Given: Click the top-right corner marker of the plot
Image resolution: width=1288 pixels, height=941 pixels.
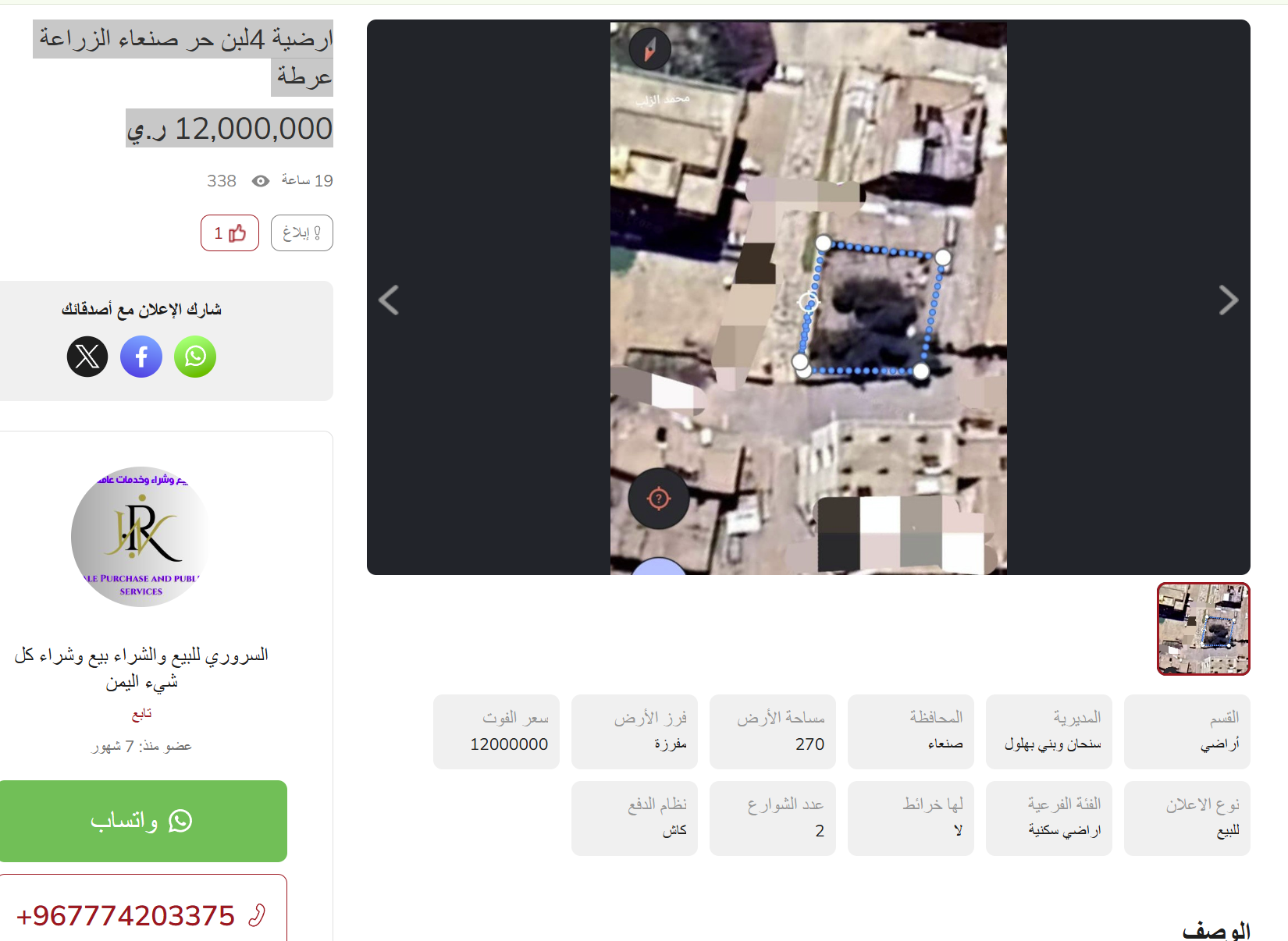Looking at the screenshot, I should 943,257.
